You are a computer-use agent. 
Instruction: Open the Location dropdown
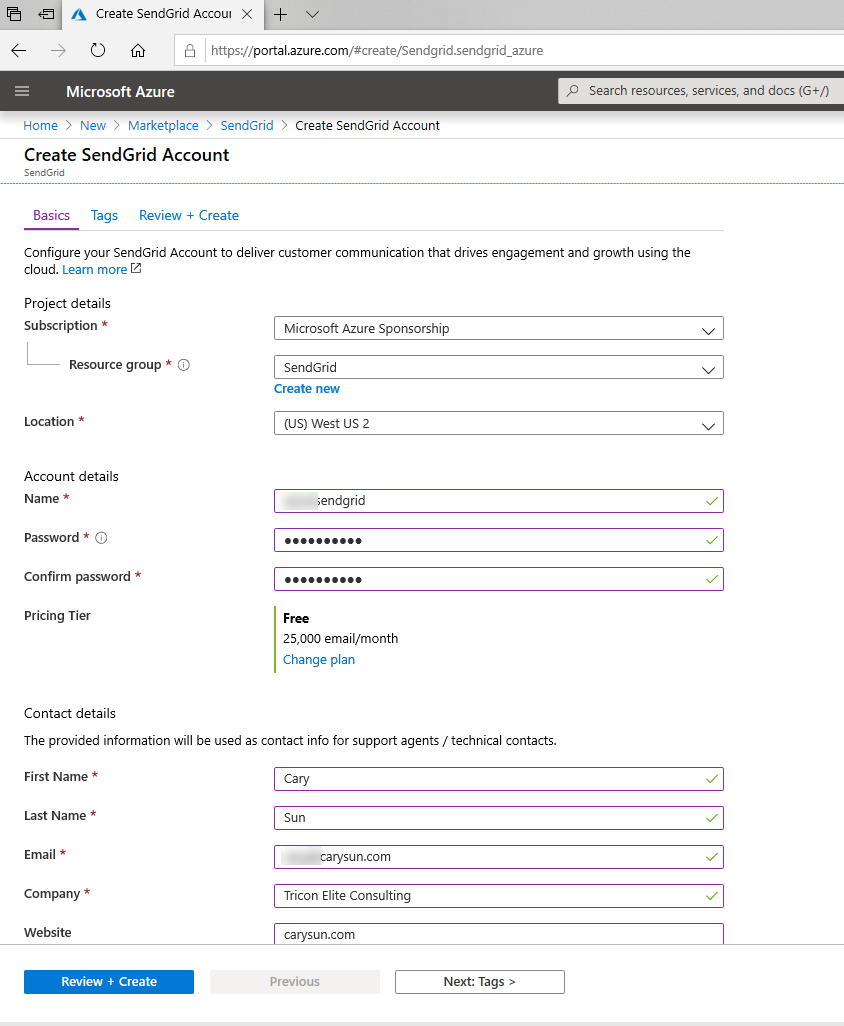499,423
